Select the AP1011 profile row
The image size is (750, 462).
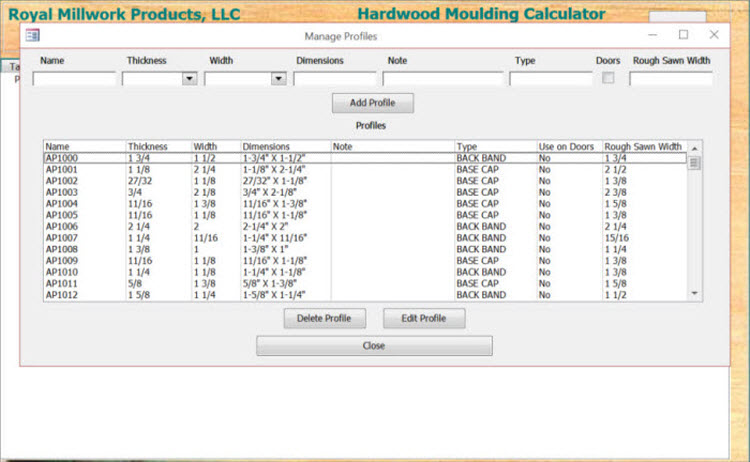click(365, 284)
